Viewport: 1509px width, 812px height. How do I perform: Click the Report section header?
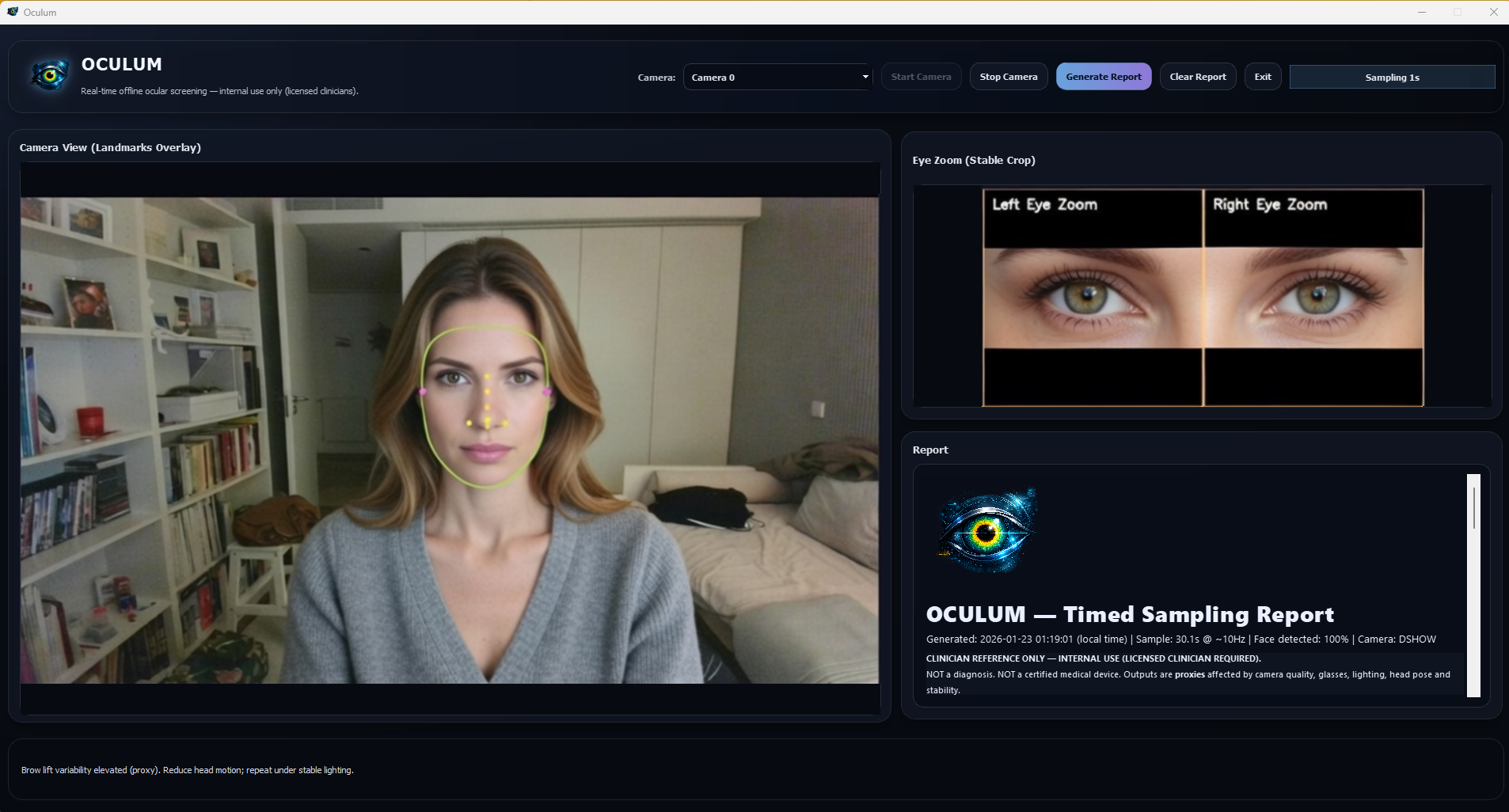(x=929, y=450)
